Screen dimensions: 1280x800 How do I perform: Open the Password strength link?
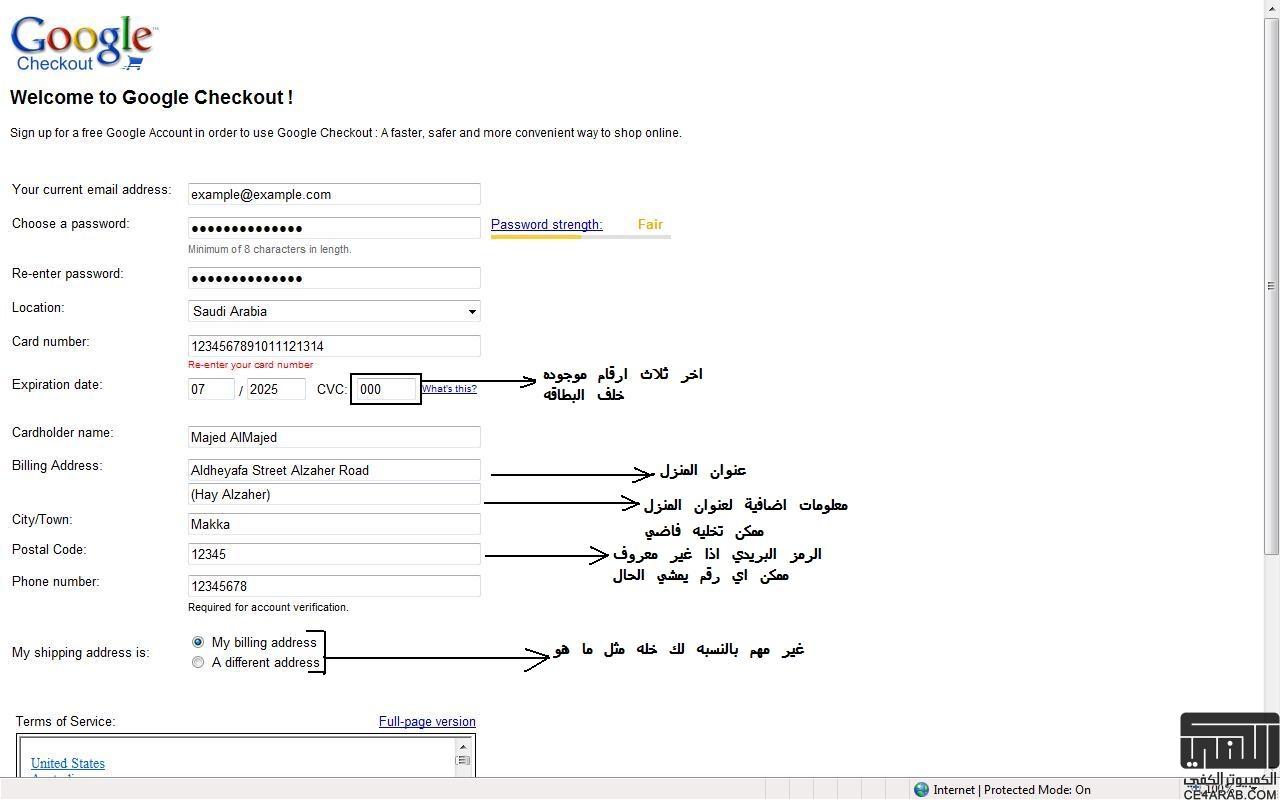click(x=546, y=225)
